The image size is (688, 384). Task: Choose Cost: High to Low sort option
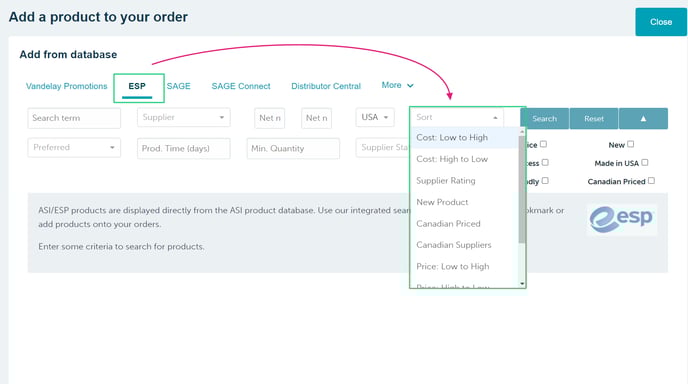[x=464, y=159]
